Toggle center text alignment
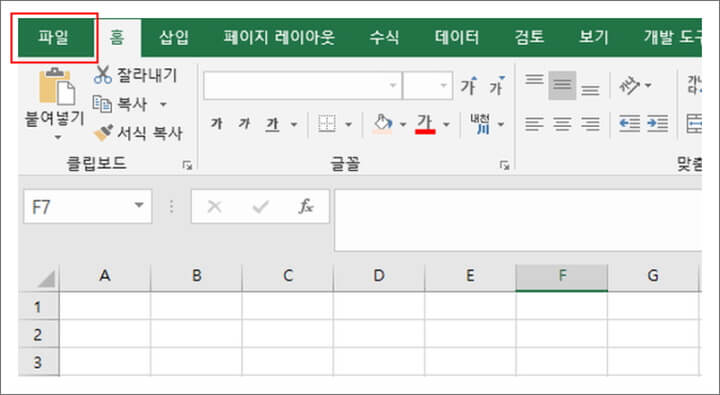The height and width of the screenshot is (395, 720). tap(562, 124)
